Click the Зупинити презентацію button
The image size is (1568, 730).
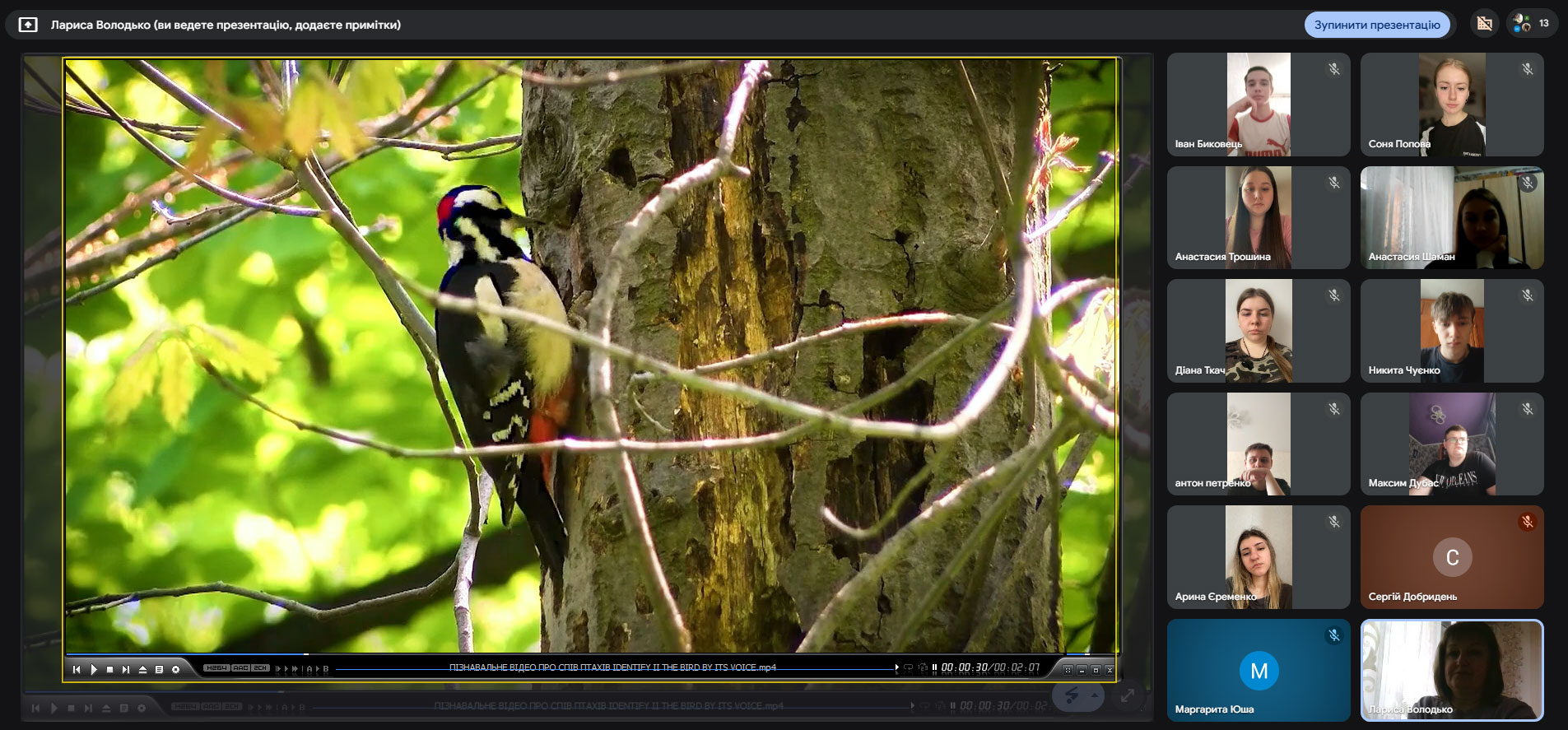point(1376,25)
